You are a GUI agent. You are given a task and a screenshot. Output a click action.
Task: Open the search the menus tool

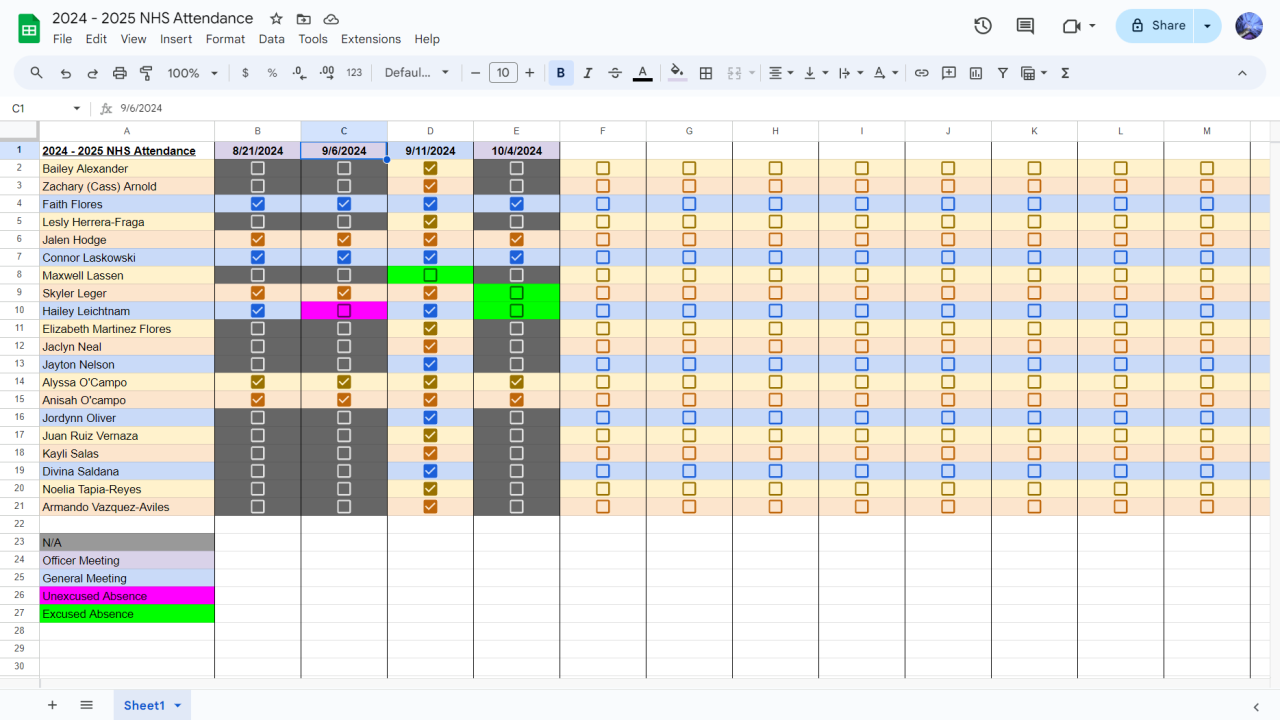tap(37, 73)
